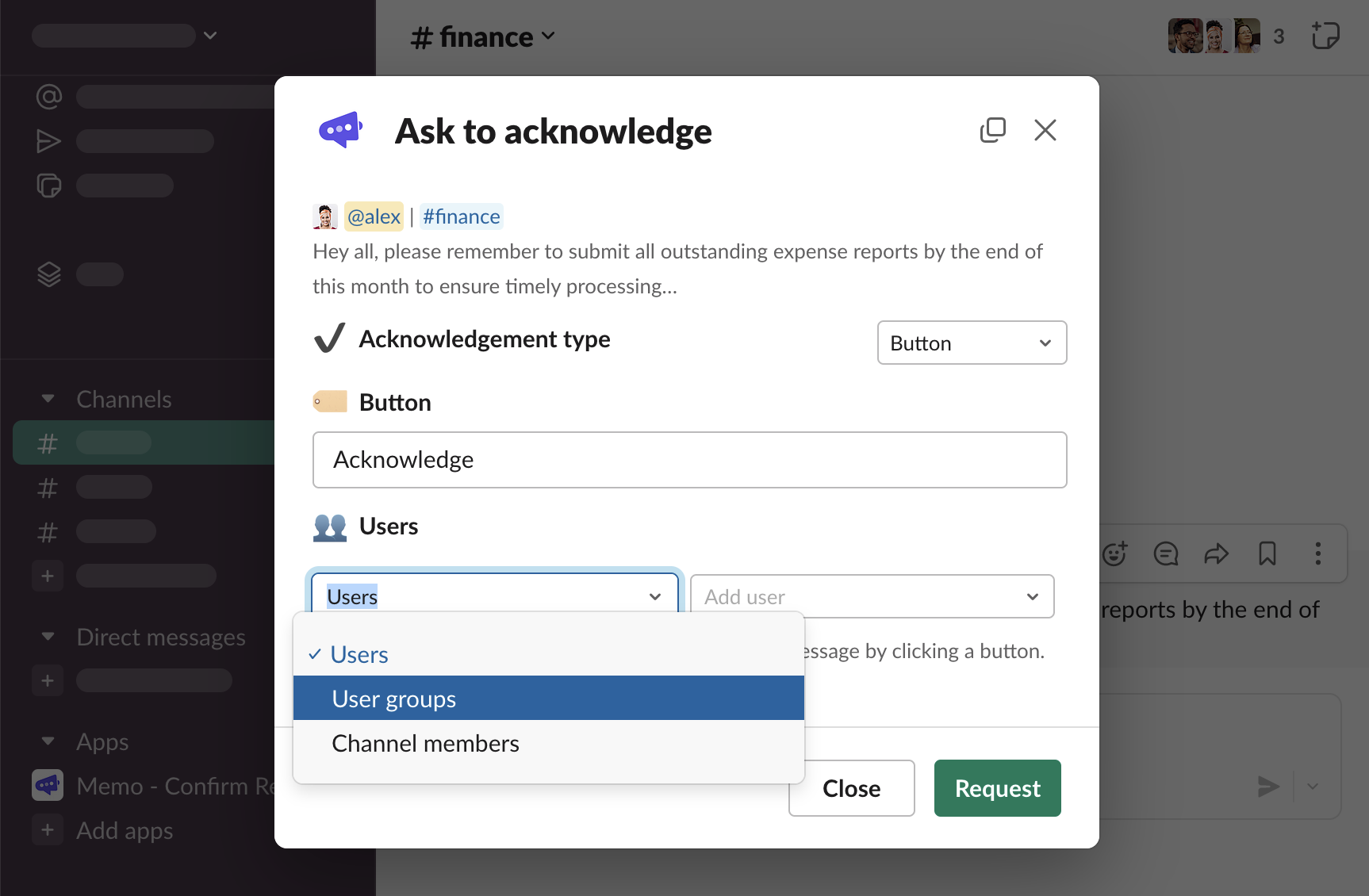
Task: Click the pop-out window icon in dialog header
Action: (x=992, y=130)
